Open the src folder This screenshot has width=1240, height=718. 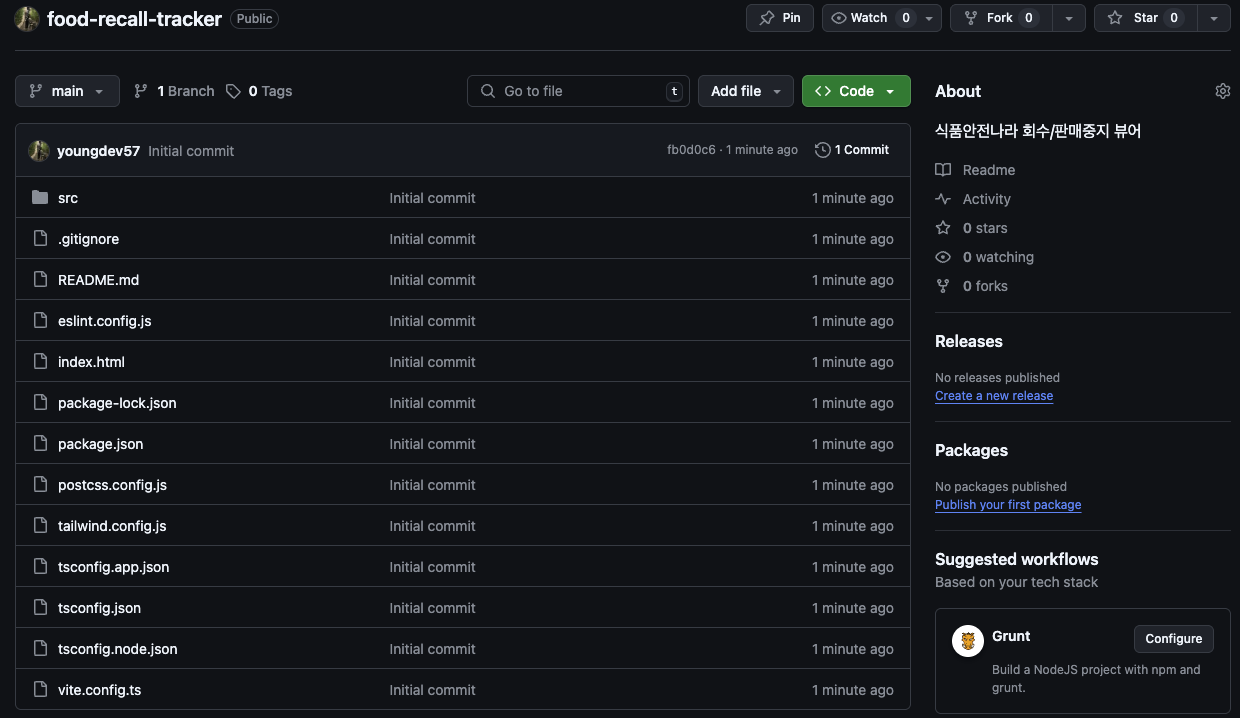[68, 198]
